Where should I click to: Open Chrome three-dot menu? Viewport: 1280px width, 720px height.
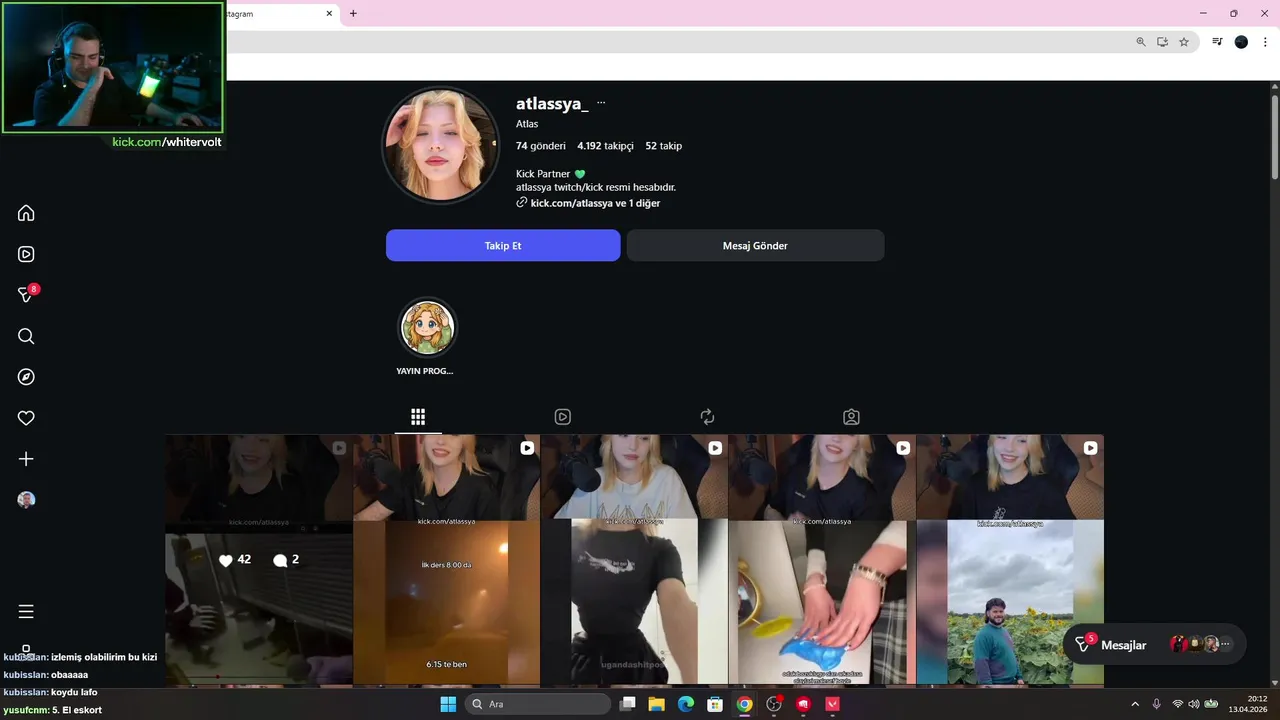[x=1265, y=42]
